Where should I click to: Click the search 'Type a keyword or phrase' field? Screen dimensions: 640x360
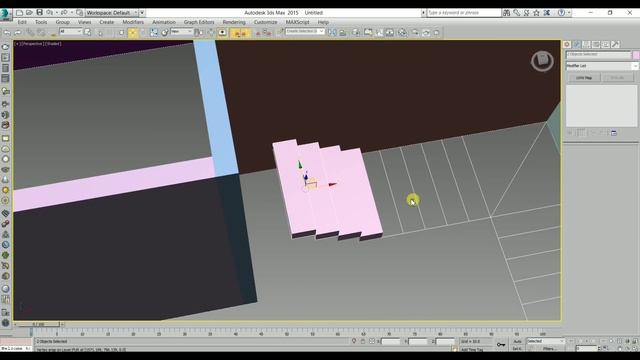pyautogui.click(x=463, y=13)
